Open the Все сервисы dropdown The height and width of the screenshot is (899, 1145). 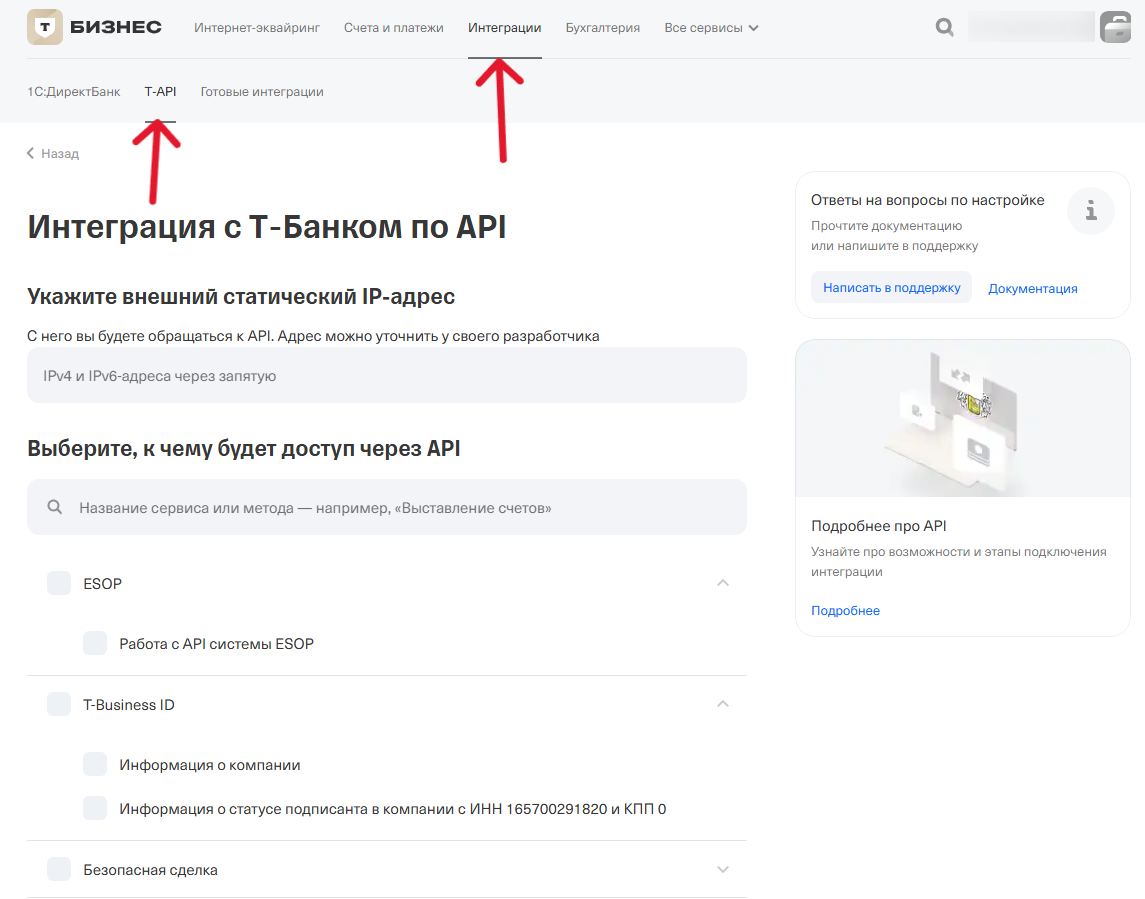pyautogui.click(x=711, y=28)
